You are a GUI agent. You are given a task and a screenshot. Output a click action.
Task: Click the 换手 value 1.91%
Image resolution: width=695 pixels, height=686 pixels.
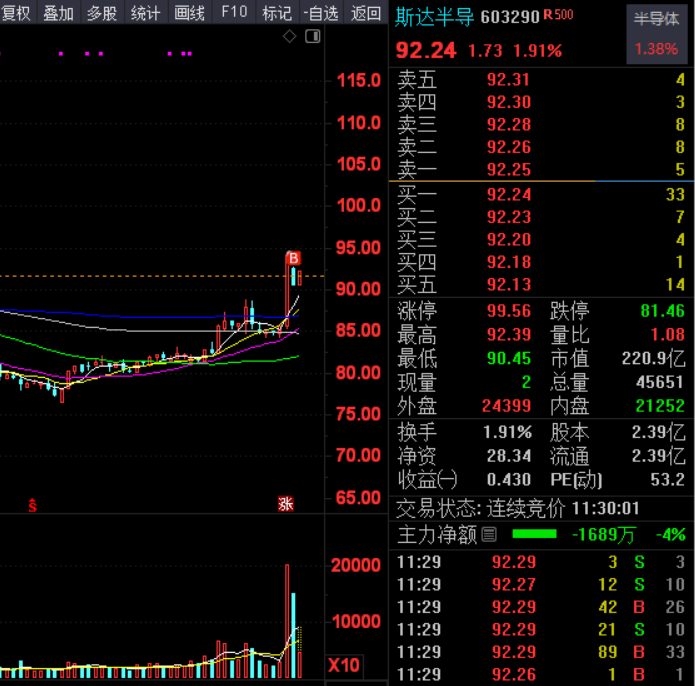point(507,432)
